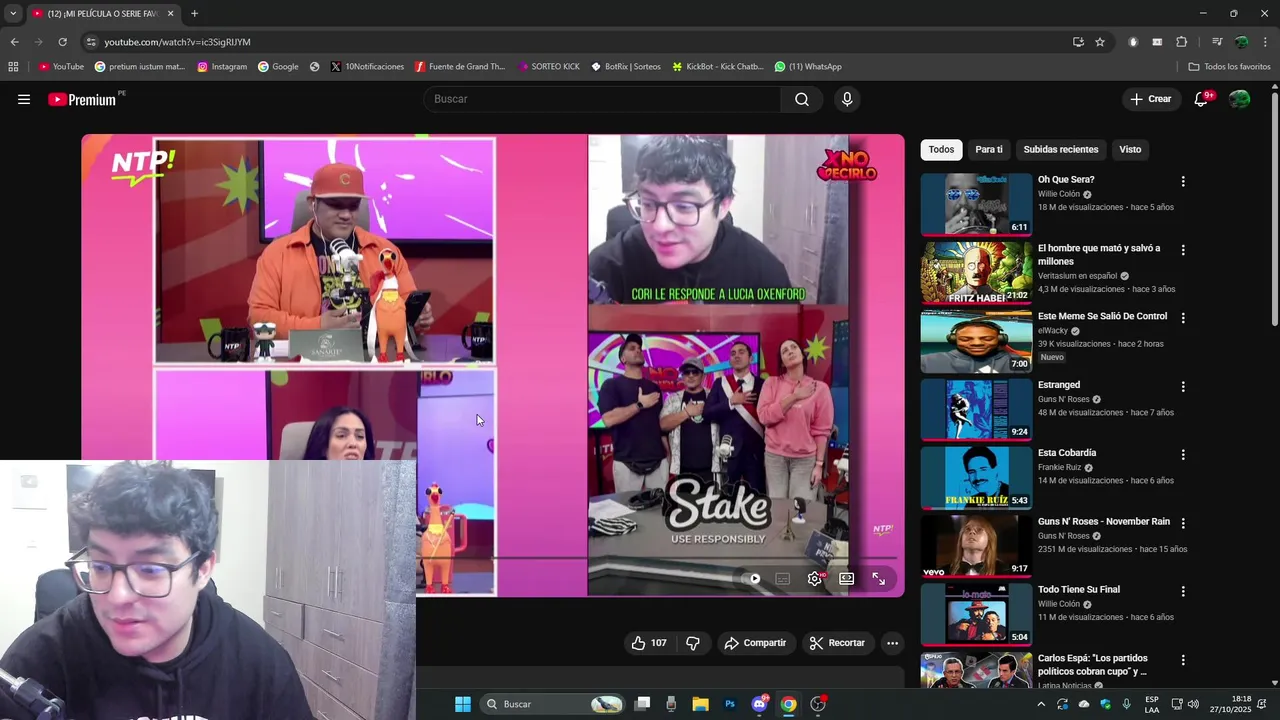The height and width of the screenshot is (720, 1280).
Task: Click the Chrome address bar URL
Action: (x=177, y=42)
